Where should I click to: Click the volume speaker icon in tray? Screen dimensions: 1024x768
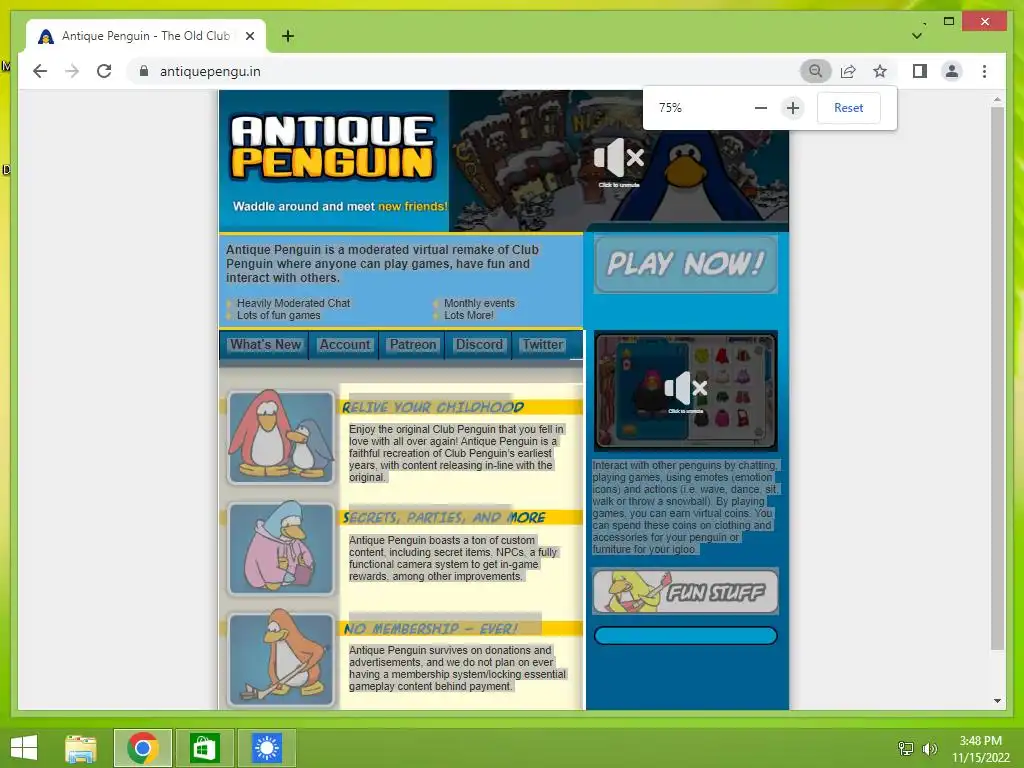929,748
